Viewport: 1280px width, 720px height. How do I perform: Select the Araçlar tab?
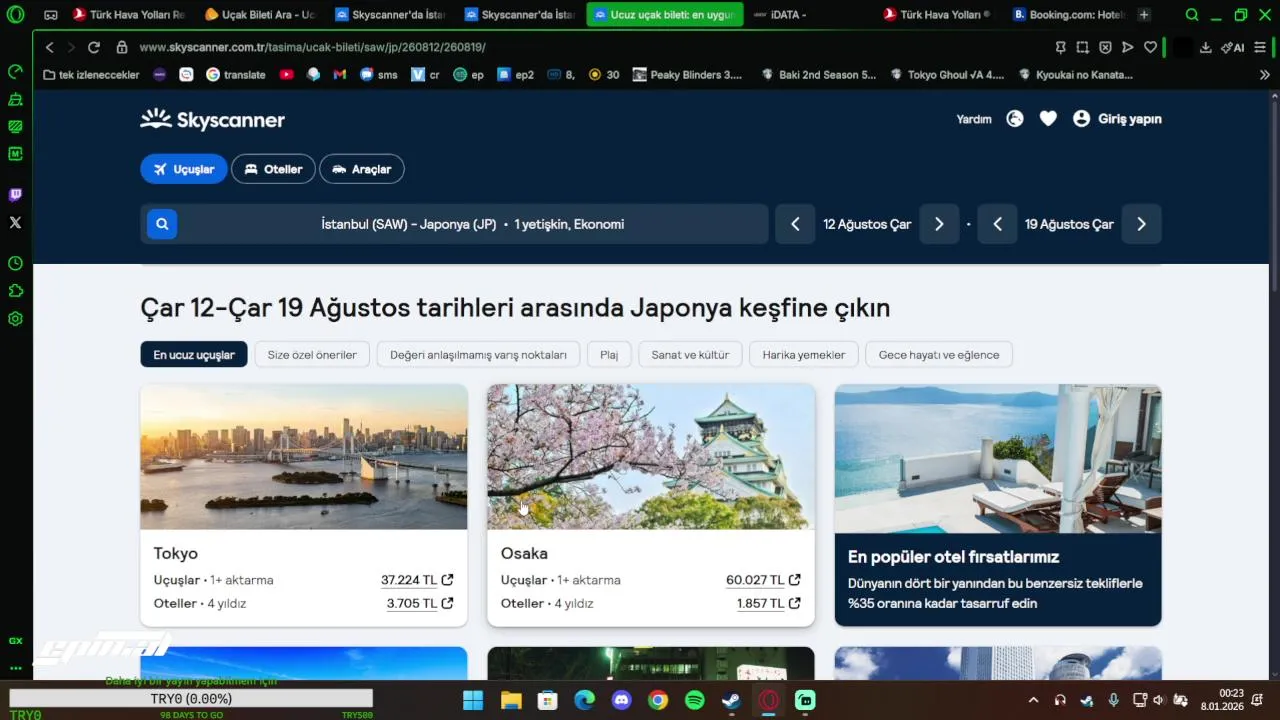point(362,169)
